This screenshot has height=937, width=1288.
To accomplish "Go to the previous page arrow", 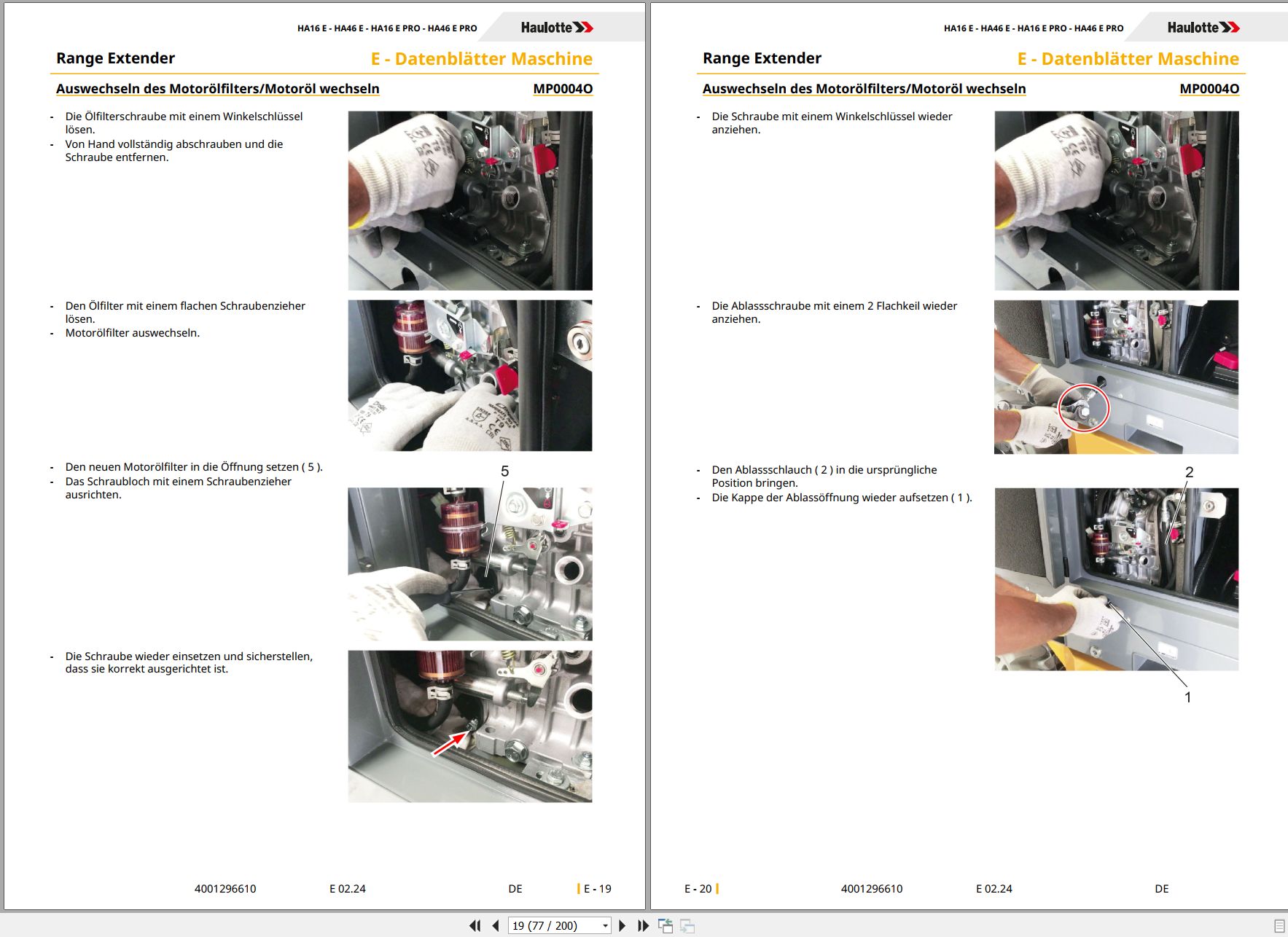I will [496, 925].
